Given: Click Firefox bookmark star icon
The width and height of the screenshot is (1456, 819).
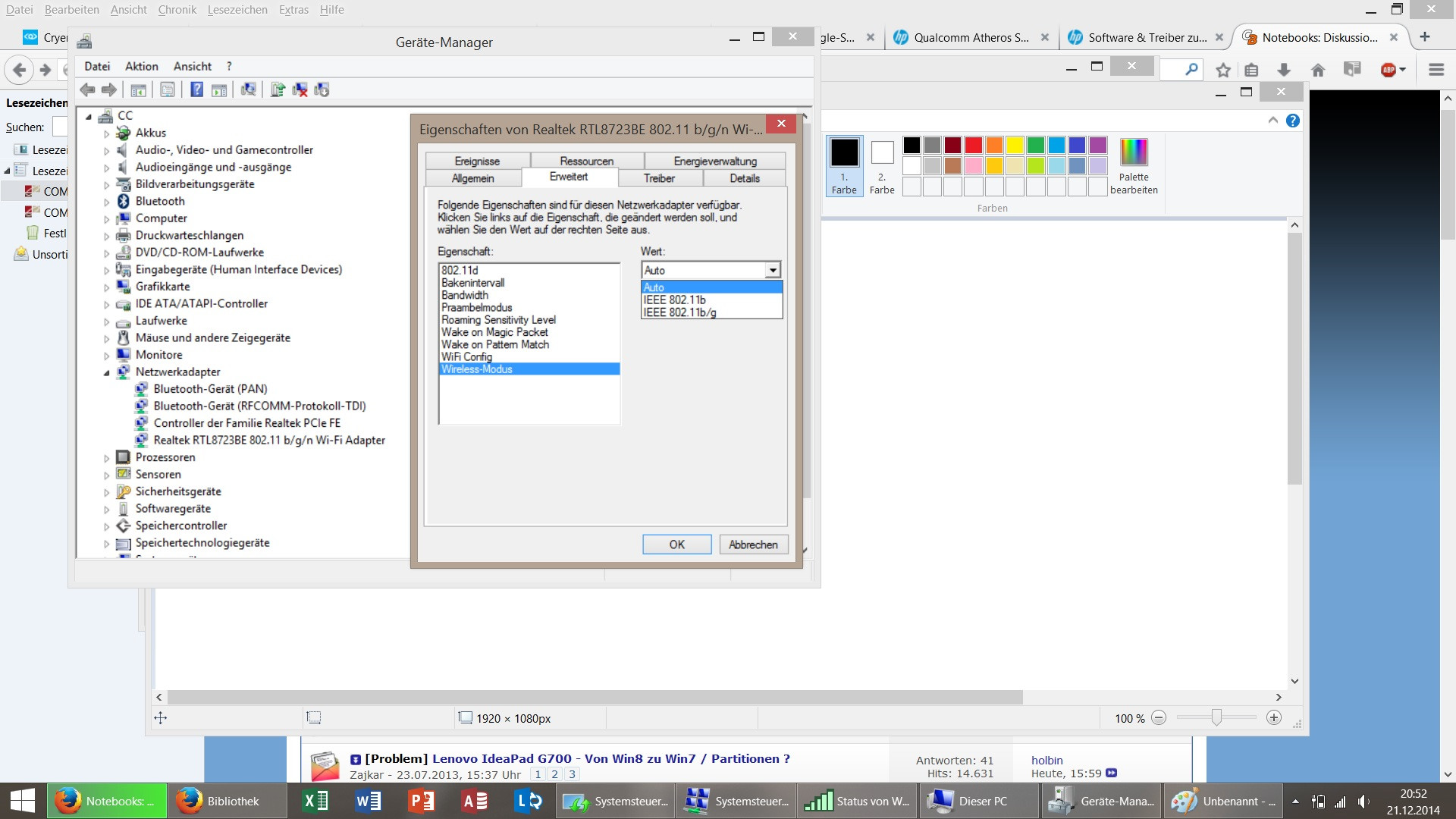Looking at the screenshot, I should pyautogui.click(x=1222, y=70).
